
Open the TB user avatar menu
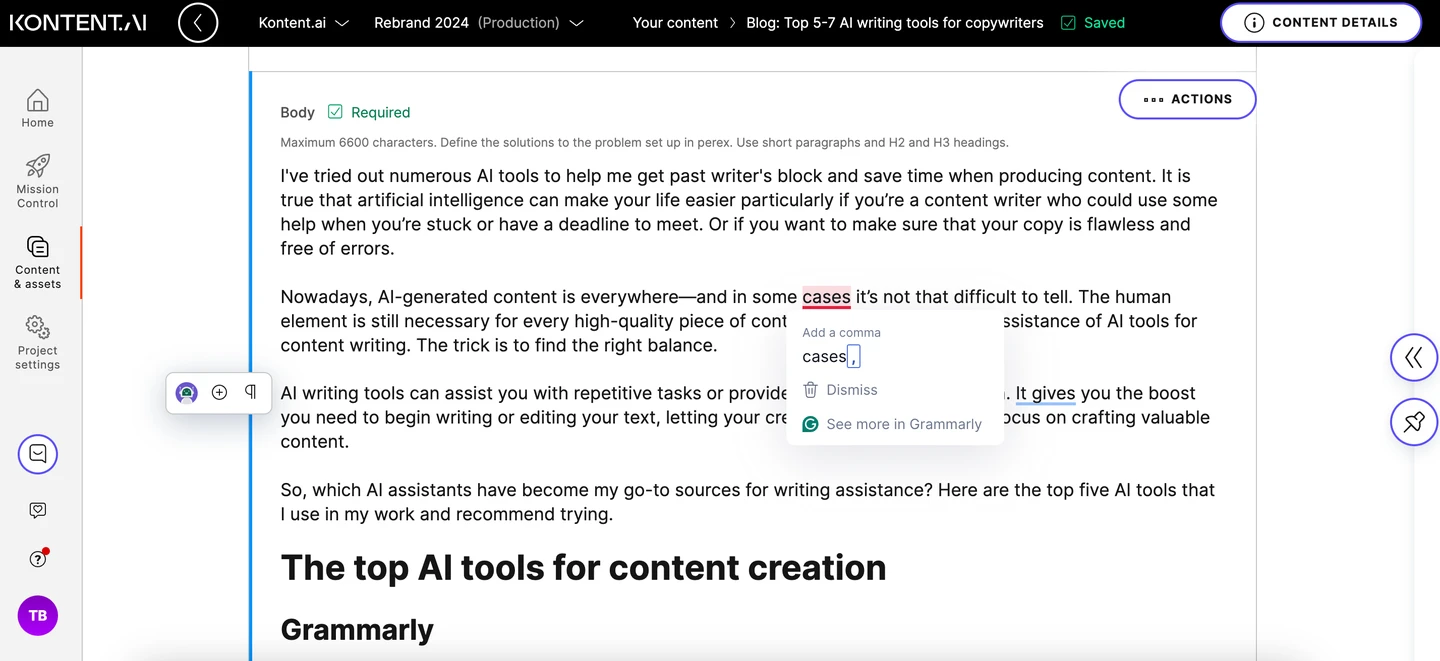click(x=37, y=616)
